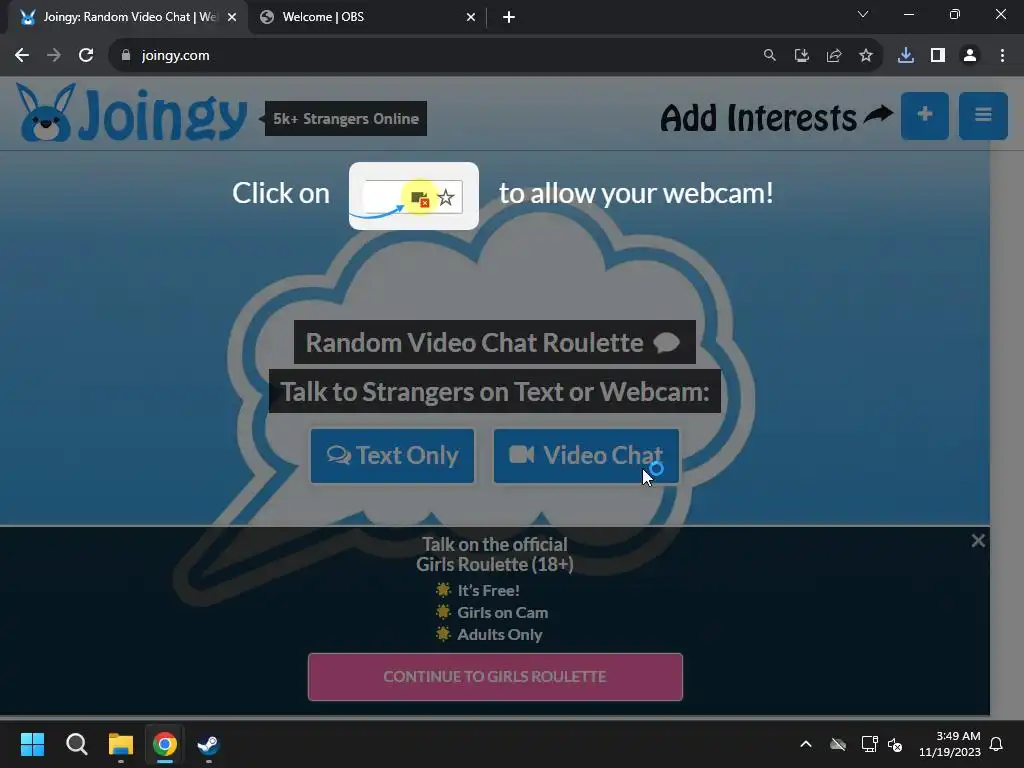The image size is (1024, 768).
Task: Open Chrome three-dot menu
Action: point(1002,56)
